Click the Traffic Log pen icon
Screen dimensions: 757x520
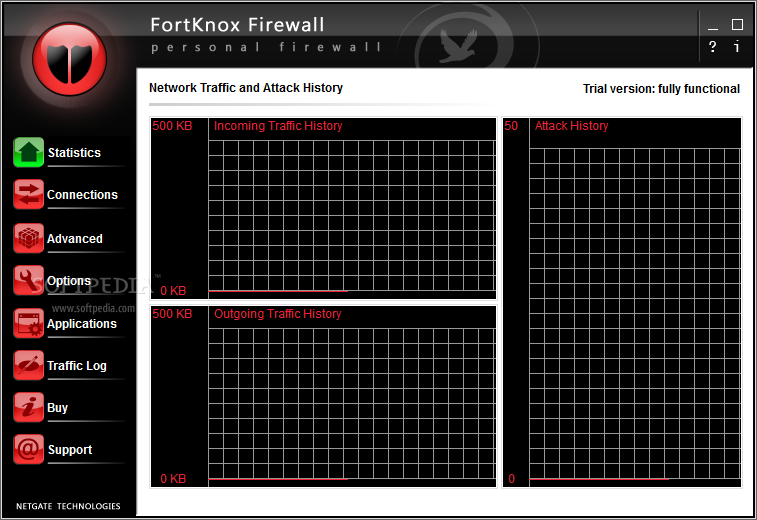tap(28, 365)
